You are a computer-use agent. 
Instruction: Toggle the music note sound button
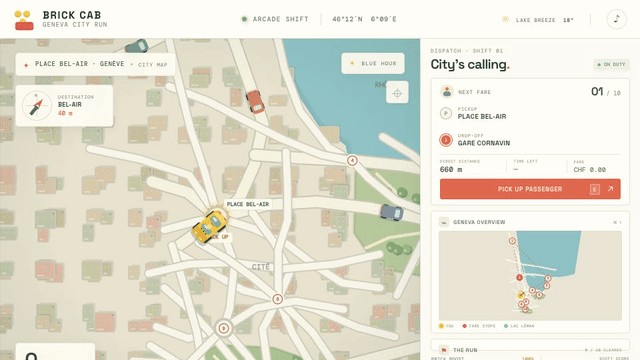616,19
